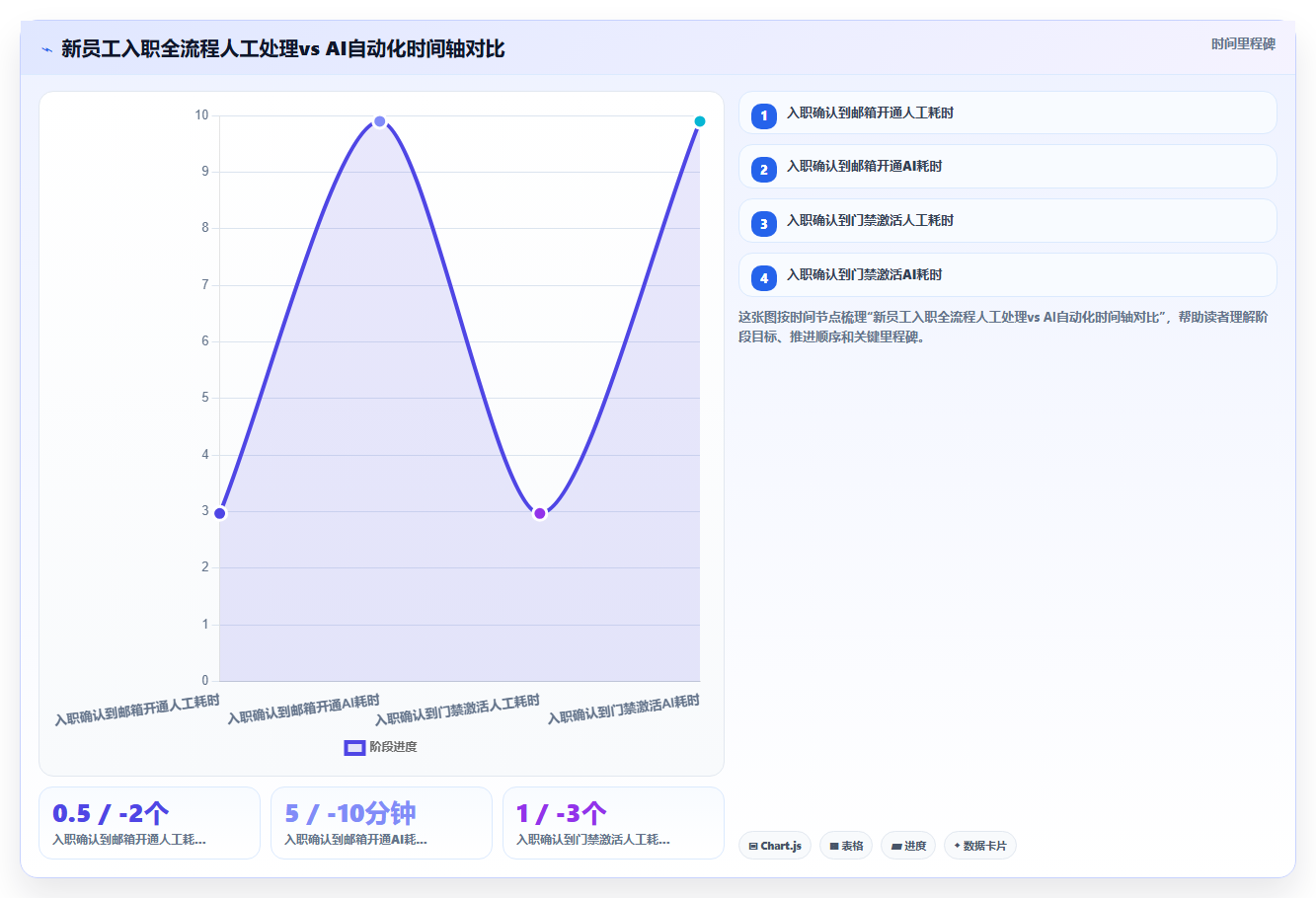1316x898 pixels.
Task: Click the number 4 badge icon
Action: 763,278
